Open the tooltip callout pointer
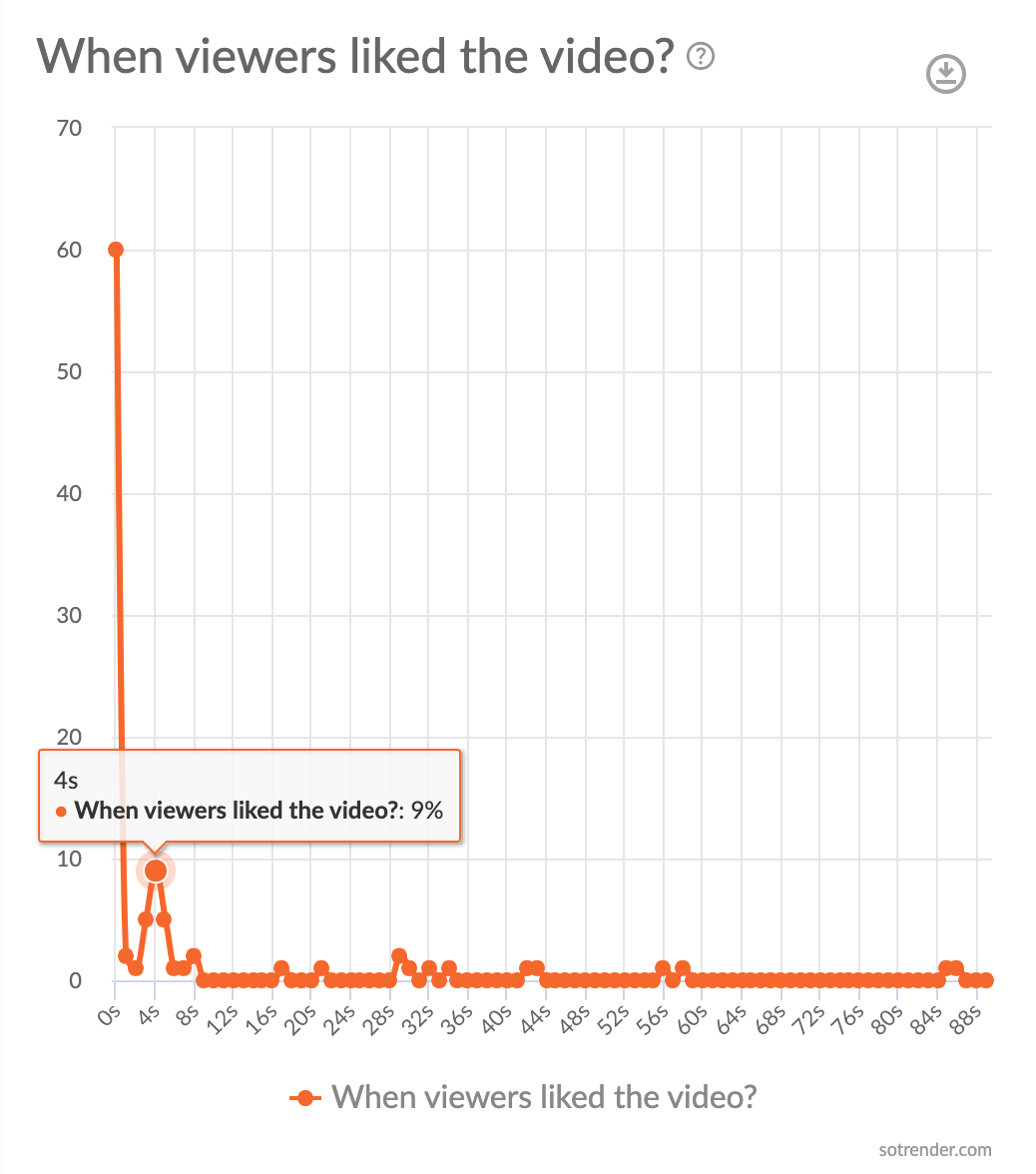The height and width of the screenshot is (1174, 1036). coord(156,846)
